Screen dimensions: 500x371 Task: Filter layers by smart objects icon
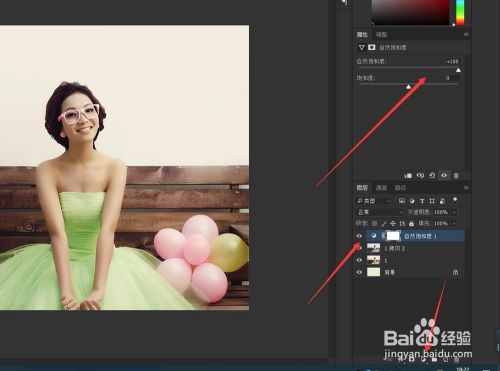point(442,201)
